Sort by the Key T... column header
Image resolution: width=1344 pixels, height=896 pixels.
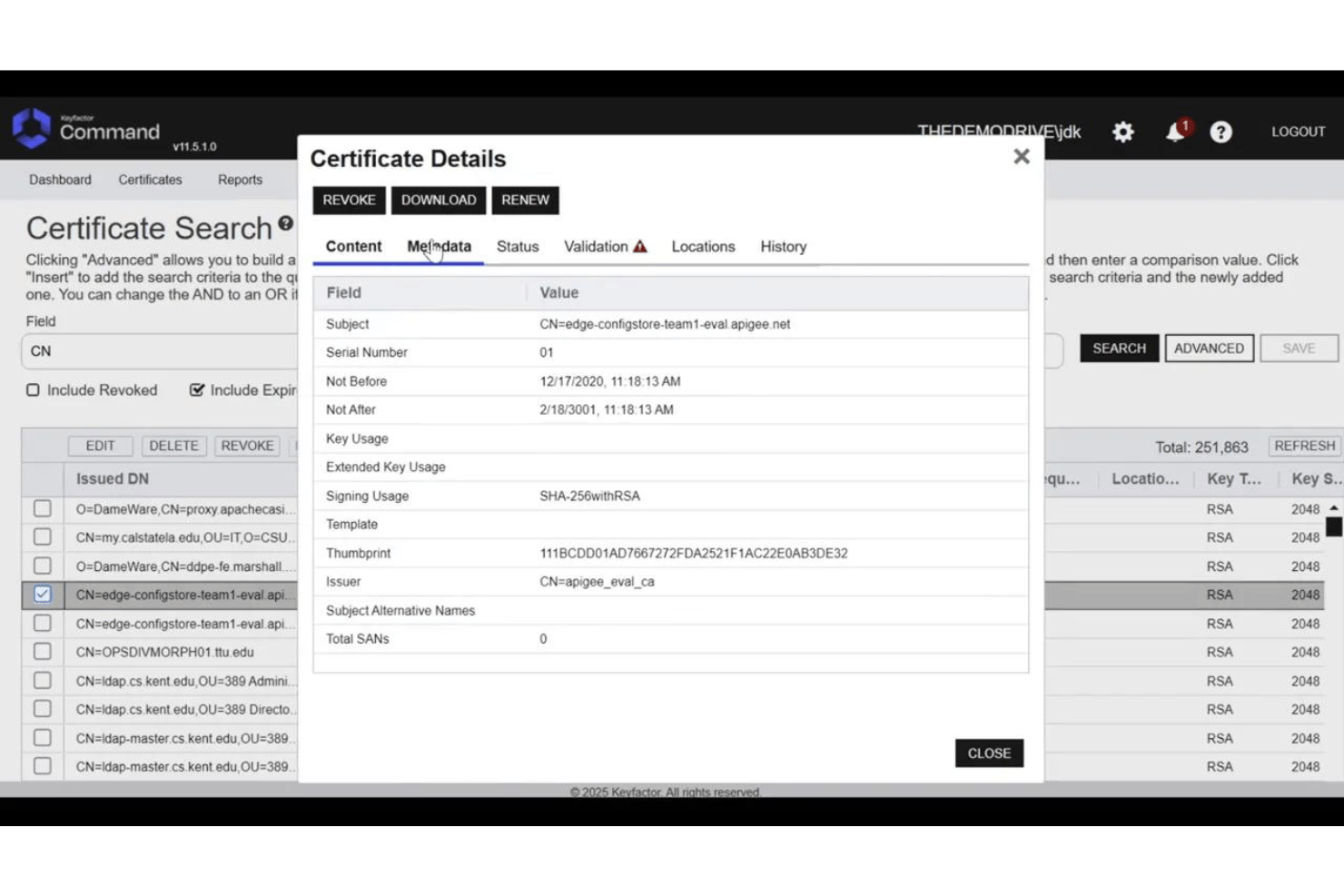point(1233,478)
